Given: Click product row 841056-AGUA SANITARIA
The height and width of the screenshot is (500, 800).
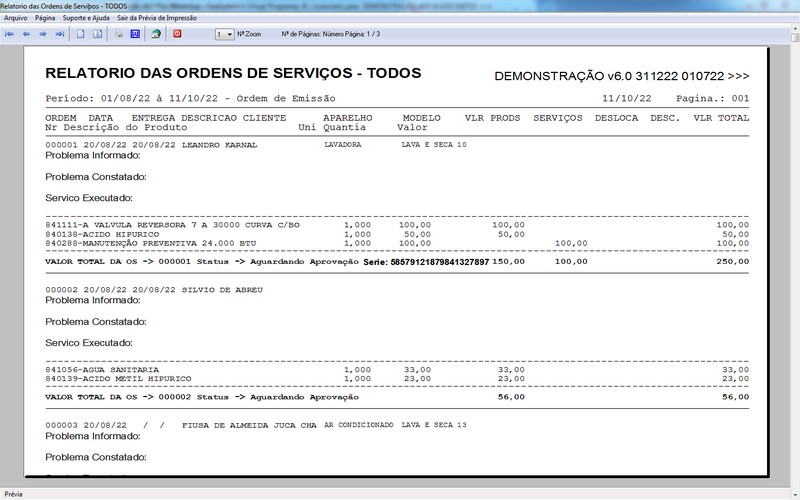Looking at the screenshot, I should click(397, 370).
